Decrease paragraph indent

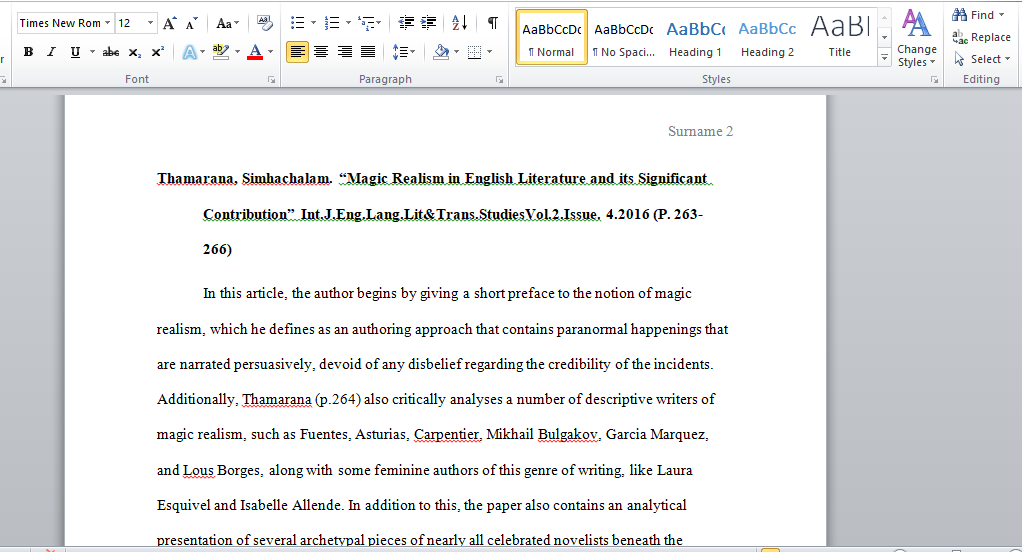pyautogui.click(x=406, y=23)
